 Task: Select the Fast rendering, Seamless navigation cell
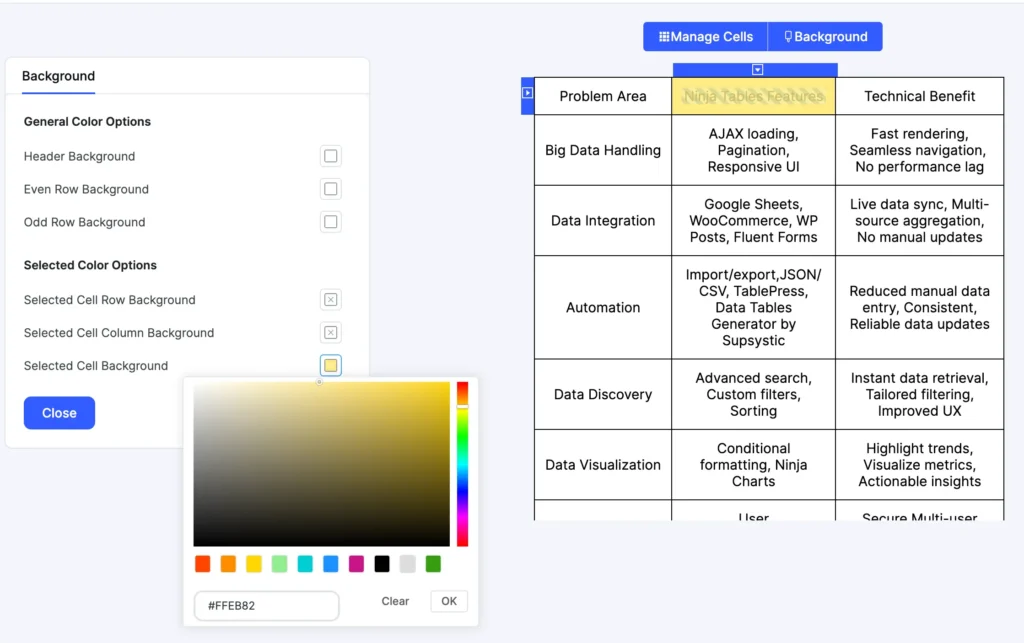[920, 150]
